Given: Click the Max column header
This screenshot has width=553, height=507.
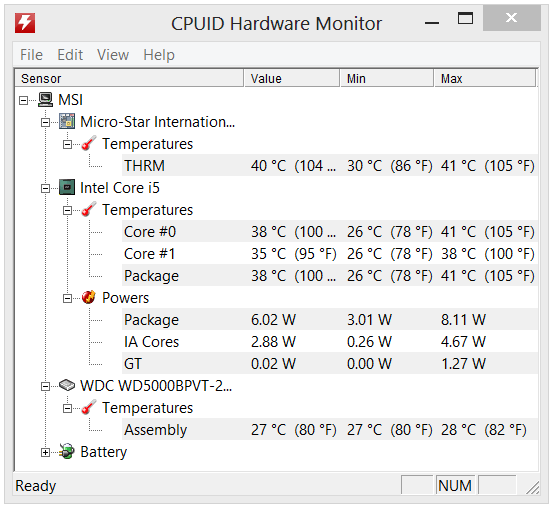Looking at the screenshot, I should coord(485,78).
